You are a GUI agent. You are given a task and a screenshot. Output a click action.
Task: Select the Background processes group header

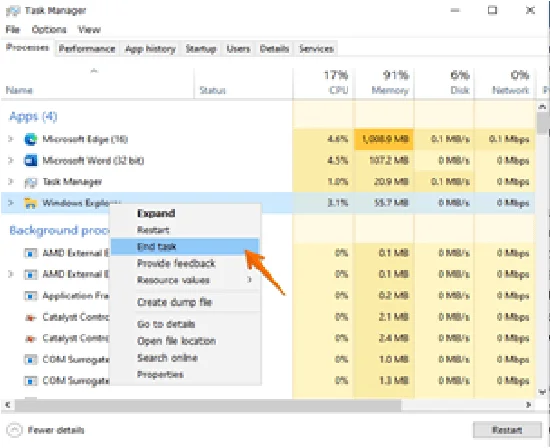pyautogui.click(x=59, y=230)
